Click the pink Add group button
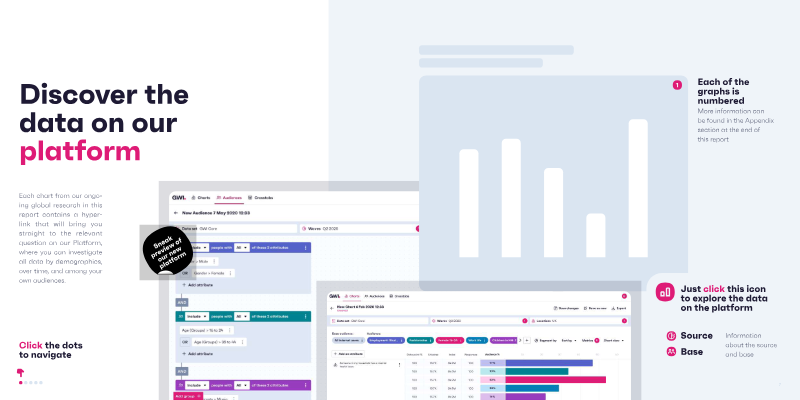Viewport: 800px width, 400px height. 188,396
